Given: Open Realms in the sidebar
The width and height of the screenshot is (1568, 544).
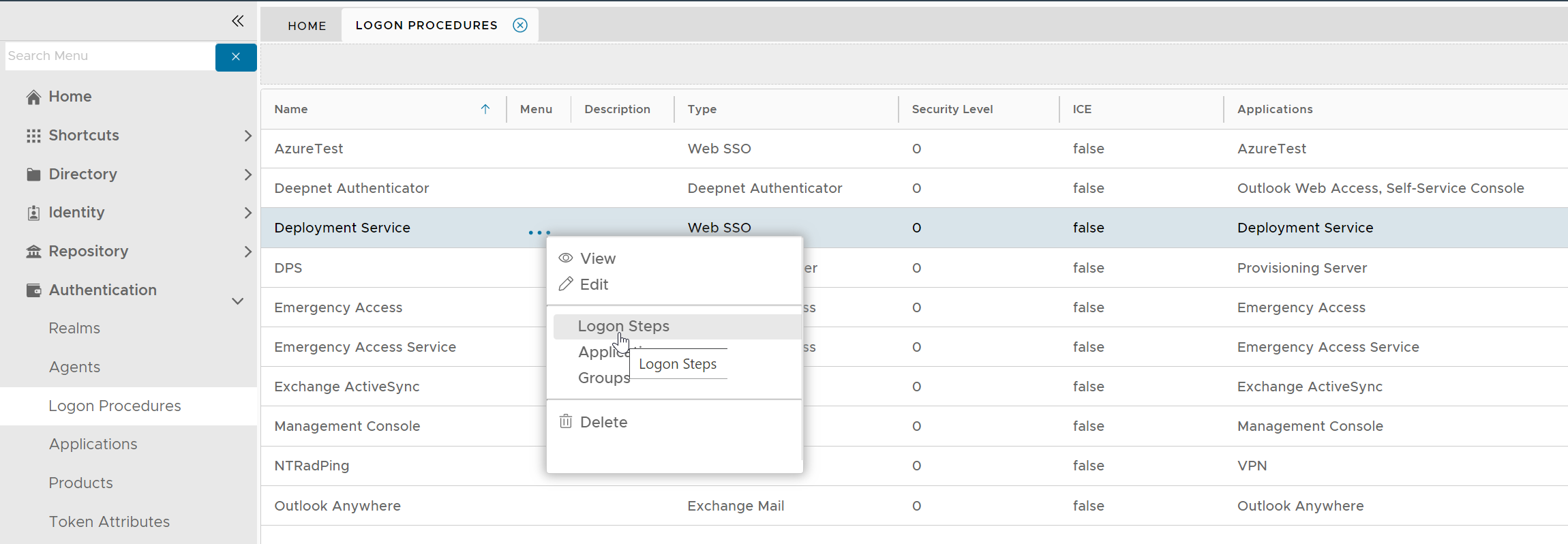Looking at the screenshot, I should (74, 329).
